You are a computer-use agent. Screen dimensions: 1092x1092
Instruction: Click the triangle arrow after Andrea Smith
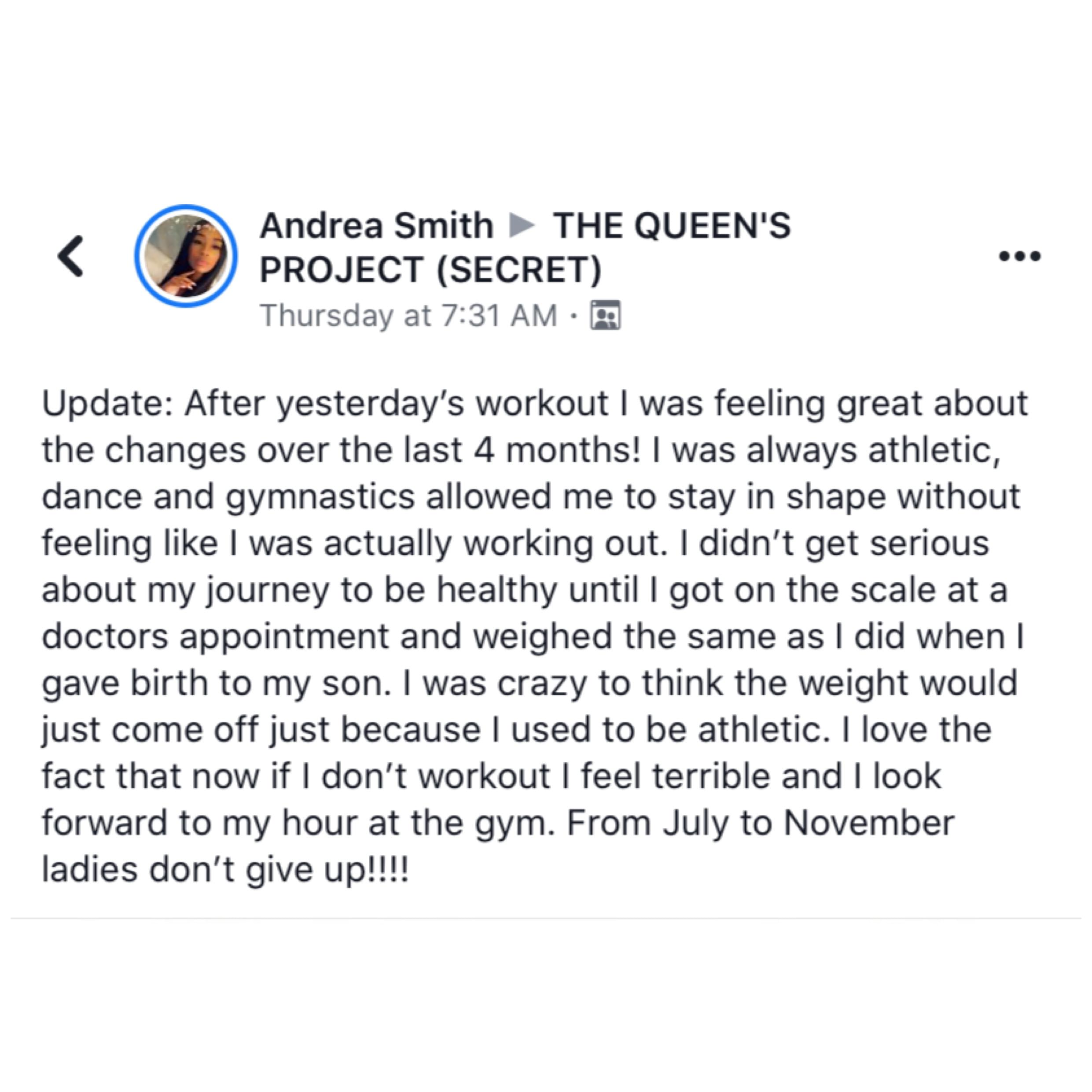point(522,225)
